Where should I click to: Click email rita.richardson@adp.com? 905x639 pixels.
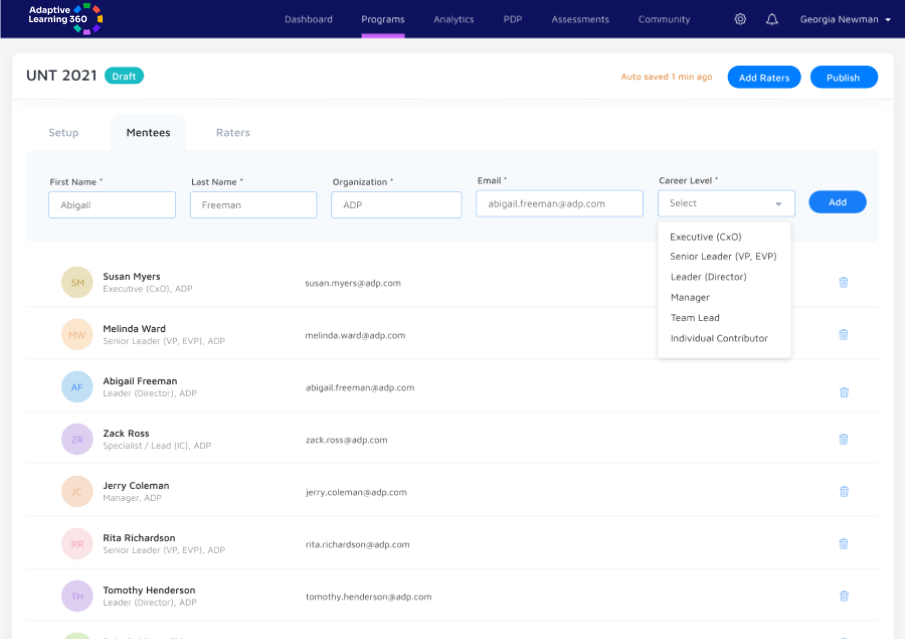pos(357,544)
